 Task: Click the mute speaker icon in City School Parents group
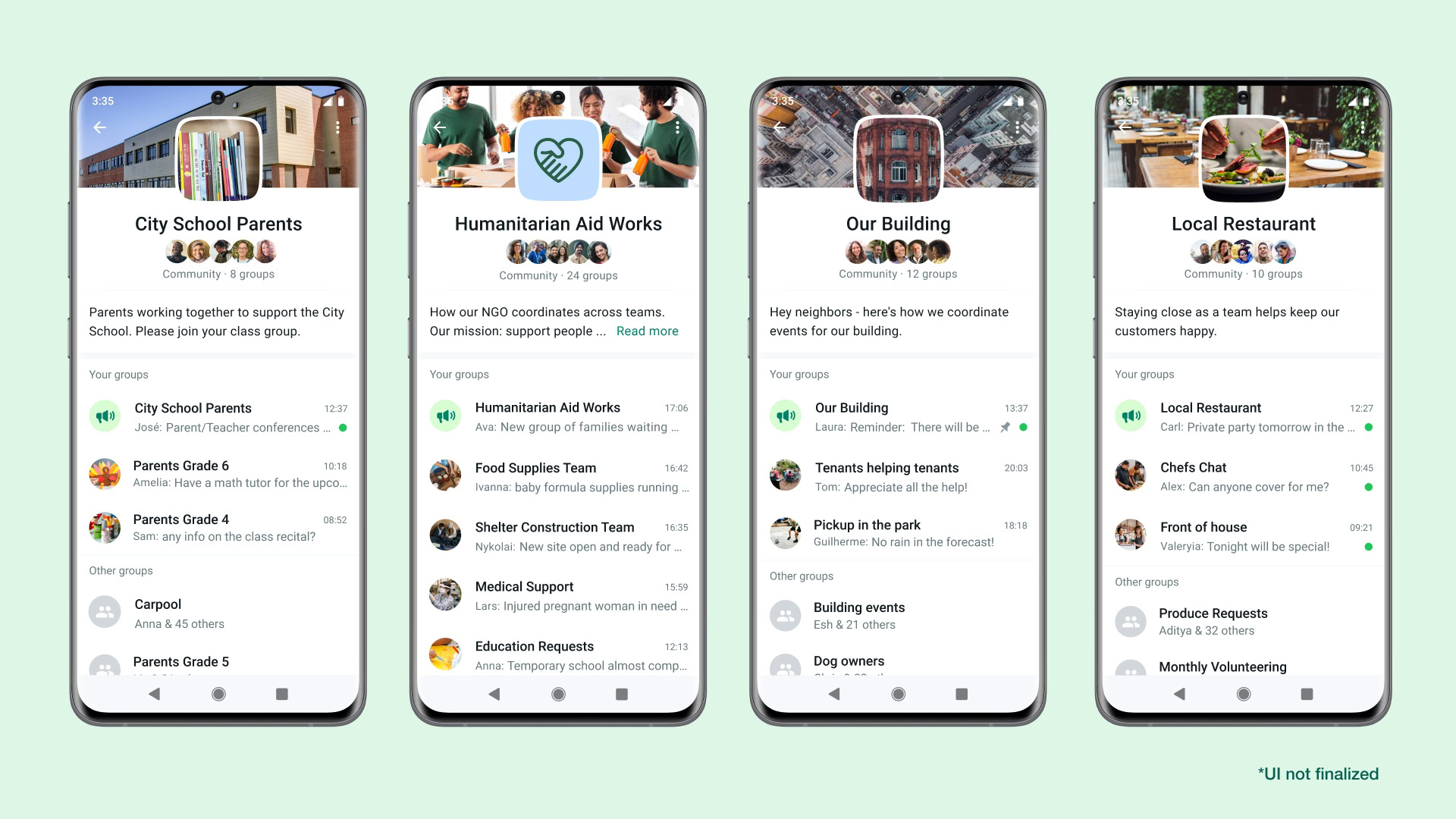108,416
